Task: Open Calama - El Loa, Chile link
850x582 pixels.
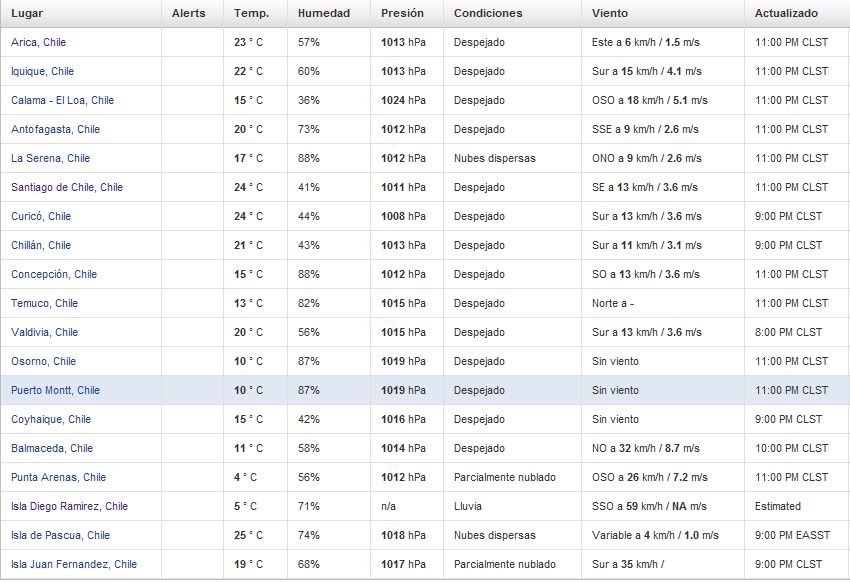Action: [x=62, y=100]
